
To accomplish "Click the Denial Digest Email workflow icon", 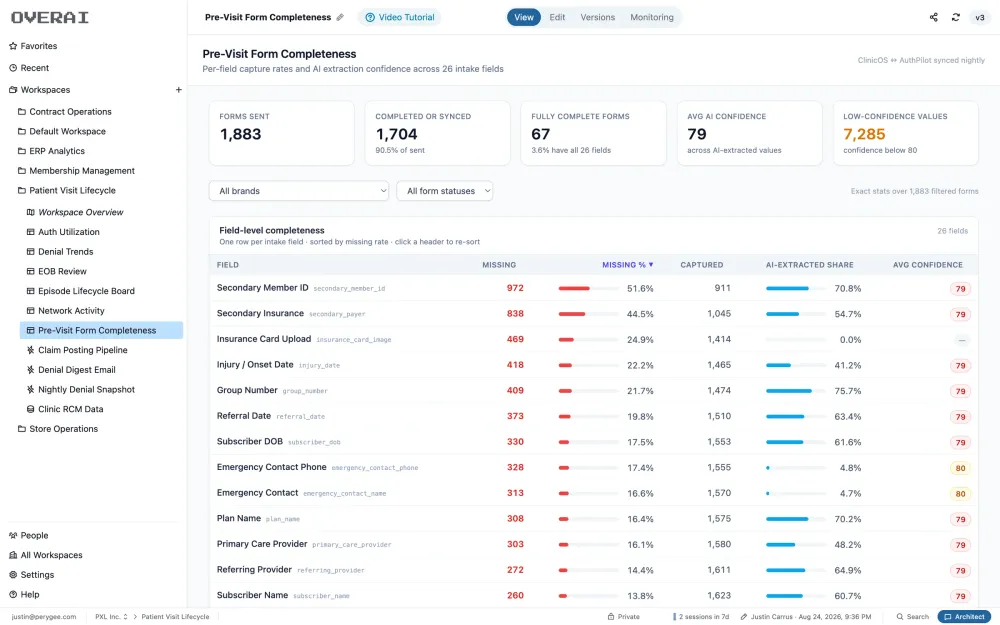I will [31, 370].
